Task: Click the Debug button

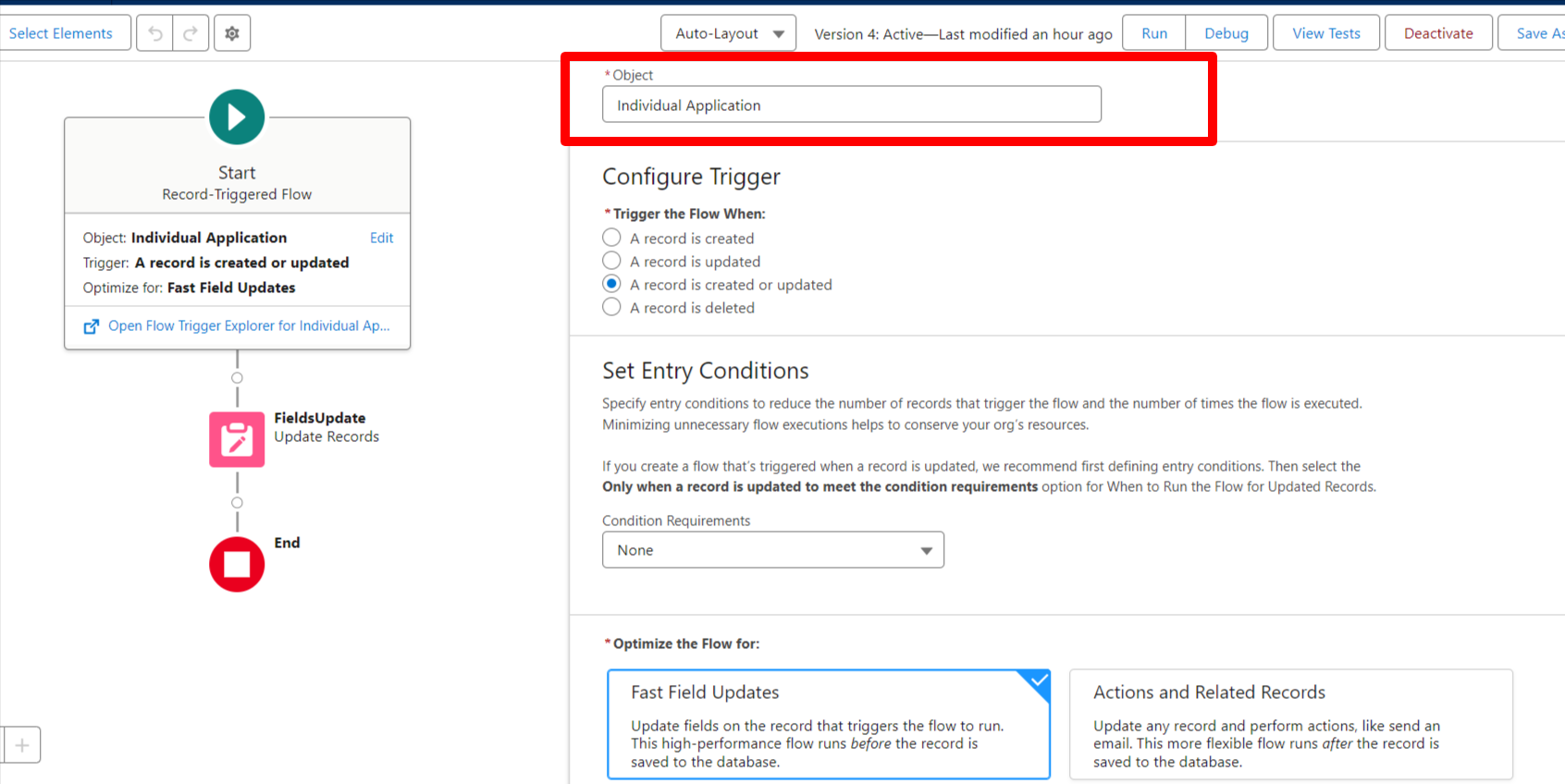Action: (1226, 33)
